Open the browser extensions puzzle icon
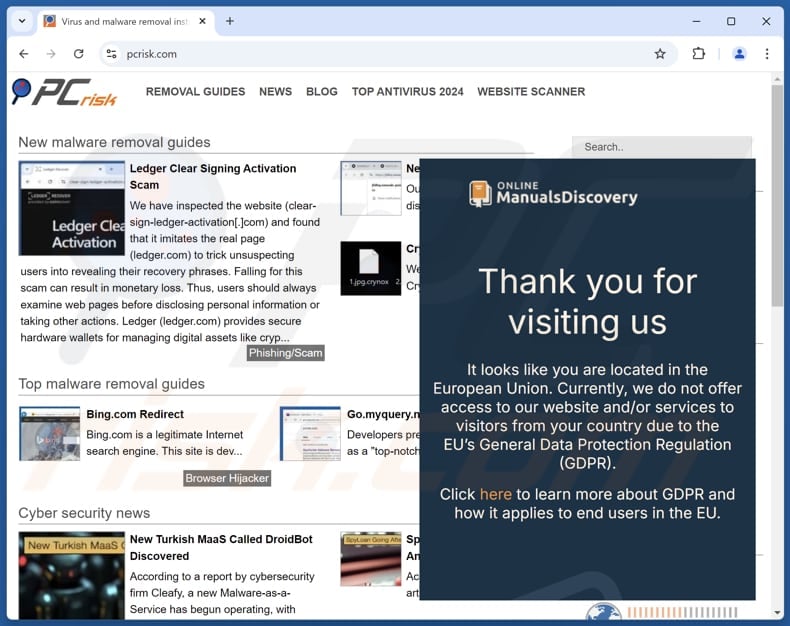790x626 pixels. tap(699, 54)
